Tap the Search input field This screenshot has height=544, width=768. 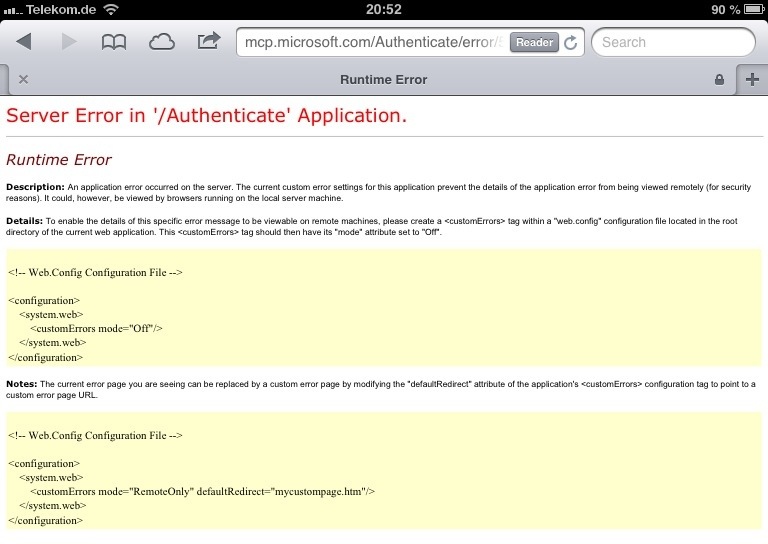point(672,43)
